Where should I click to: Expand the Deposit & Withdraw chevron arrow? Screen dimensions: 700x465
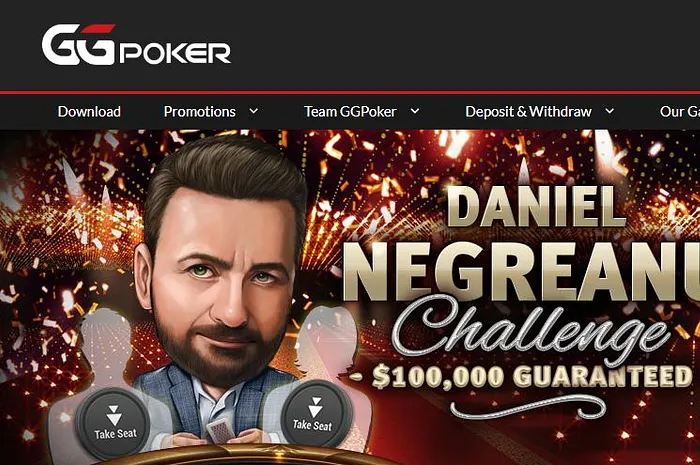click(x=609, y=111)
